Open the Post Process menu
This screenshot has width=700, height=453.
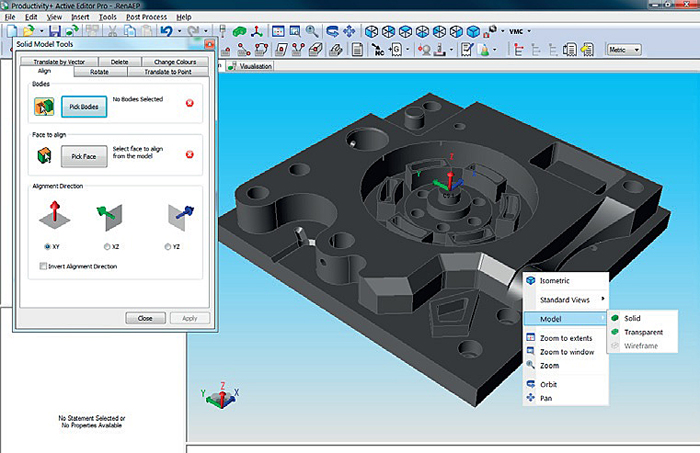146,17
